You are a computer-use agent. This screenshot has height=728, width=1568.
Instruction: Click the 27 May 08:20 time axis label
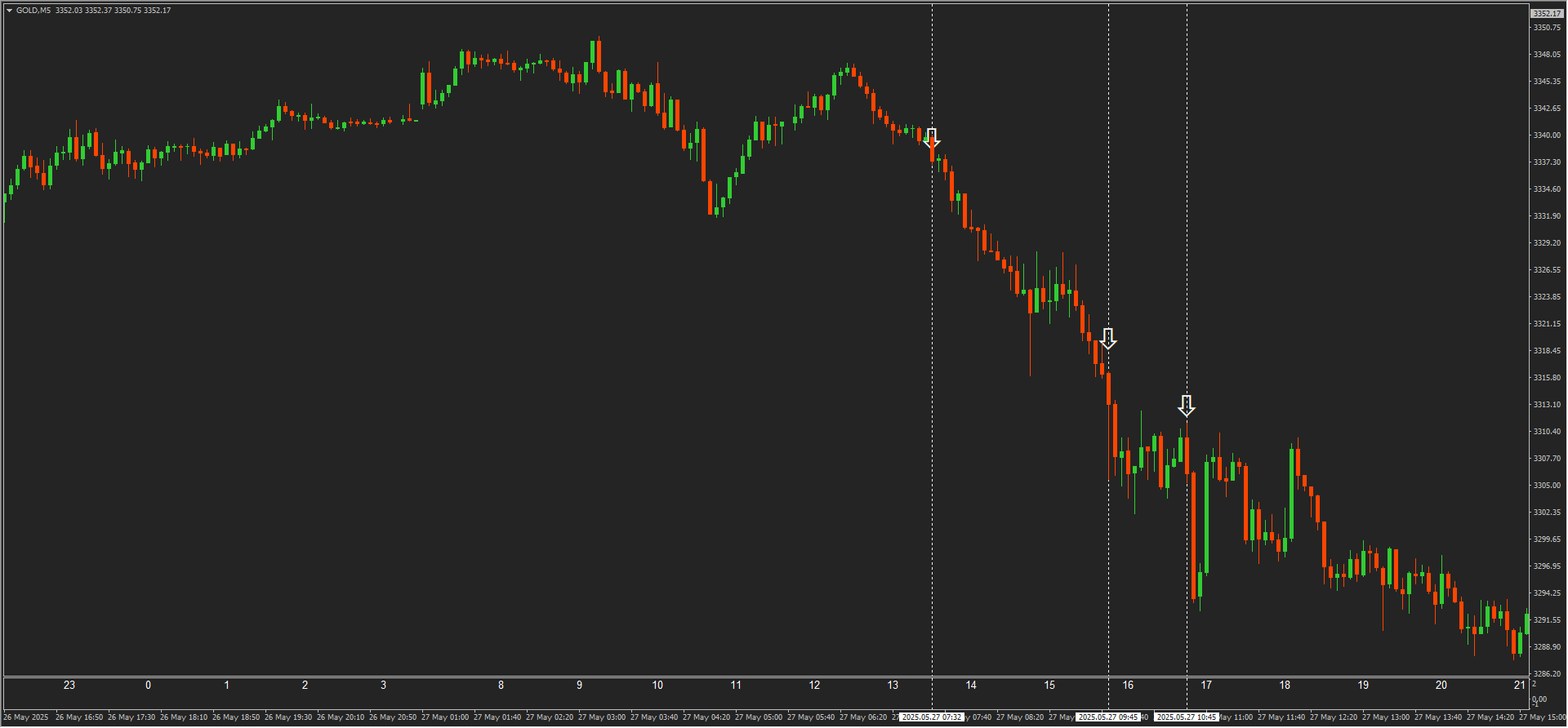[1020, 718]
